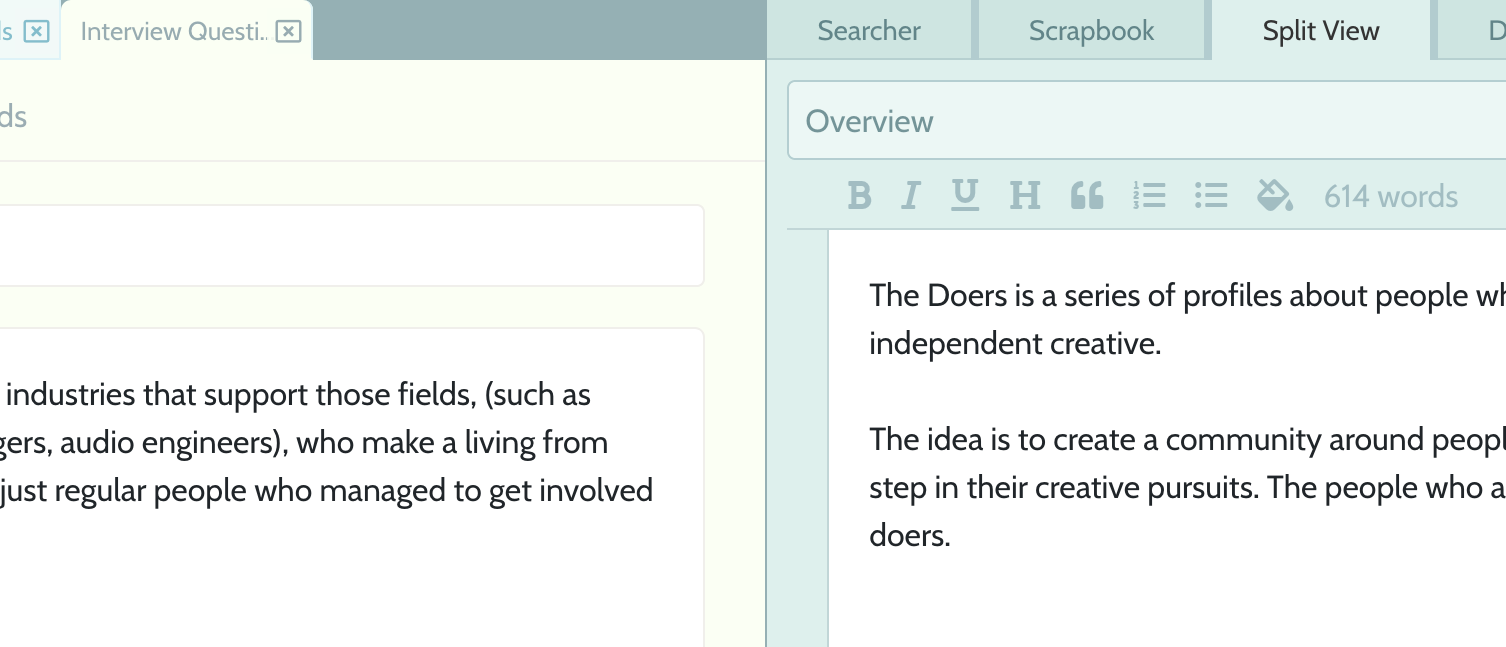The height and width of the screenshot is (647, 1506).
Task: Open the Searcher tab
Action: [x=869, y=31]
